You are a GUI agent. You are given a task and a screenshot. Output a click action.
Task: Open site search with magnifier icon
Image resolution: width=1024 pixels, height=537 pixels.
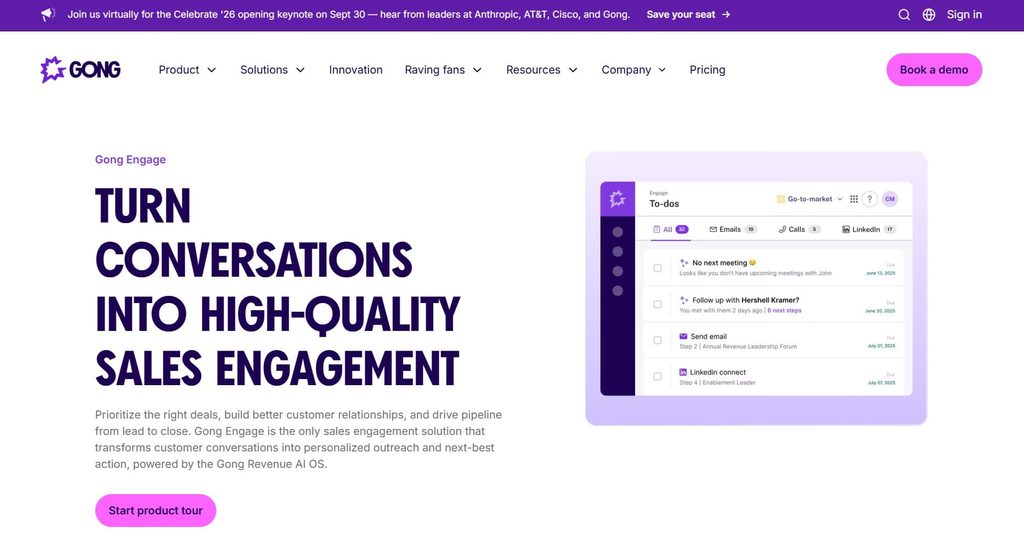click(904, 14)
